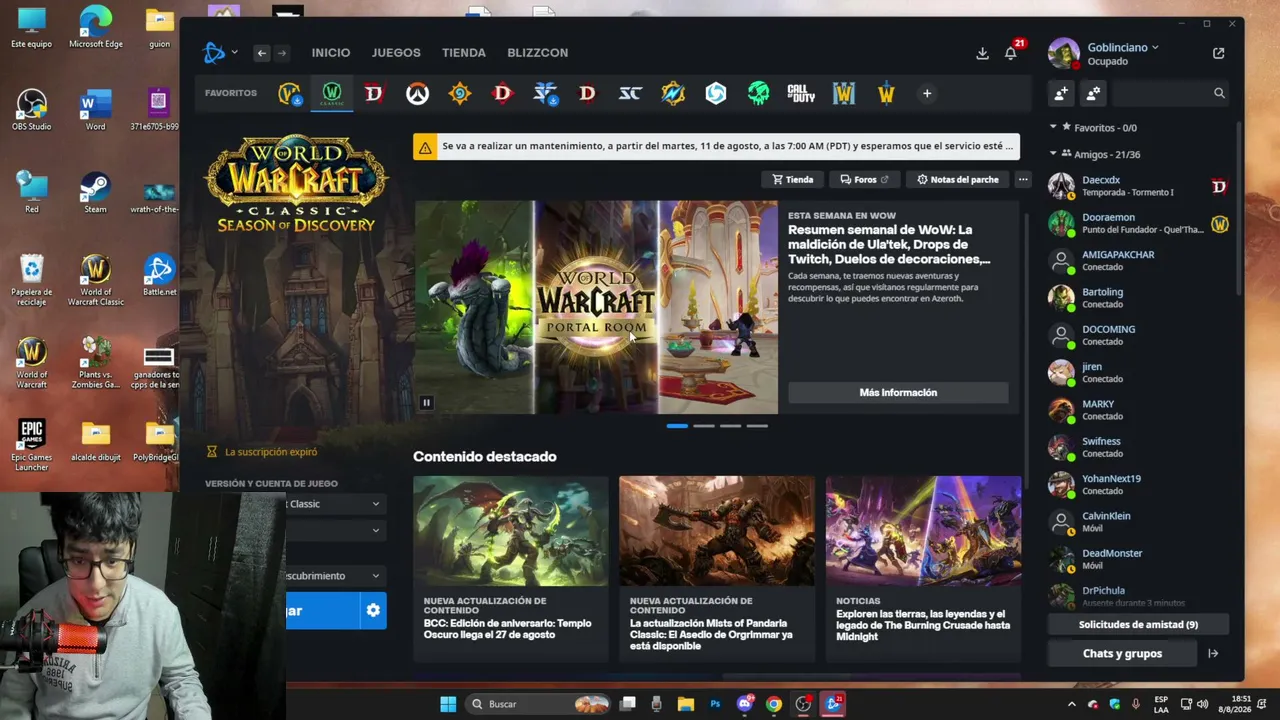Collapse the Favoritos - 0/0 friends group
The width and height of the screenshot is (1280, 720).
pyautogui.click(x=1053, y=128)
